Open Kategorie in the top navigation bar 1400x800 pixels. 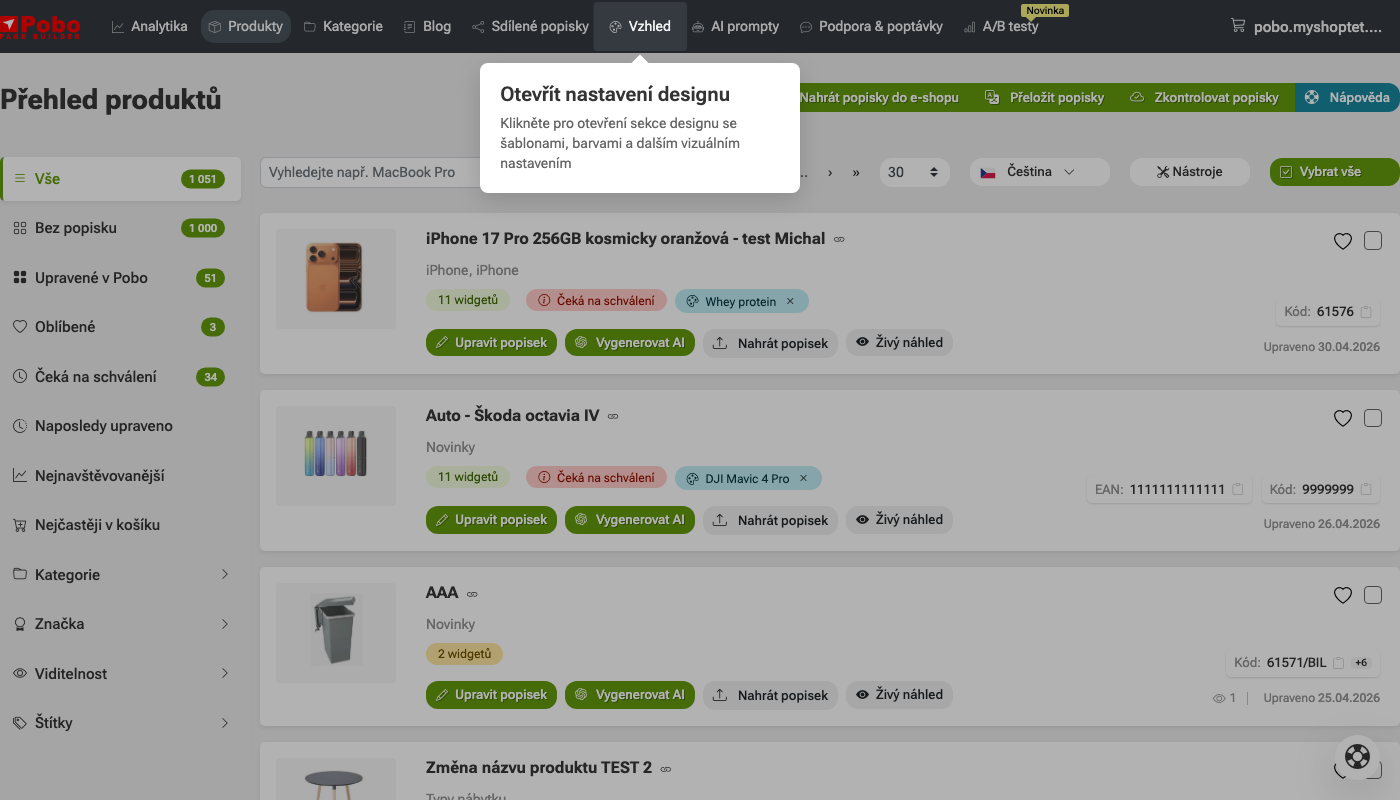(343, 27)
